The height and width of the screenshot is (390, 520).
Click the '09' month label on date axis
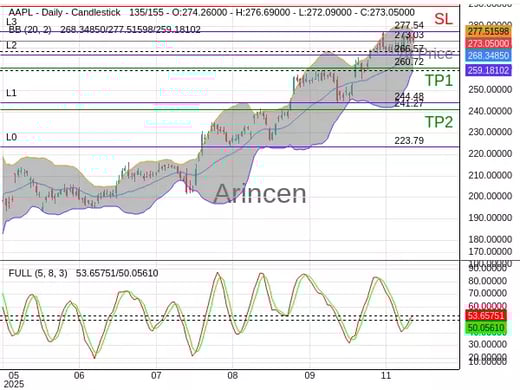309,376
